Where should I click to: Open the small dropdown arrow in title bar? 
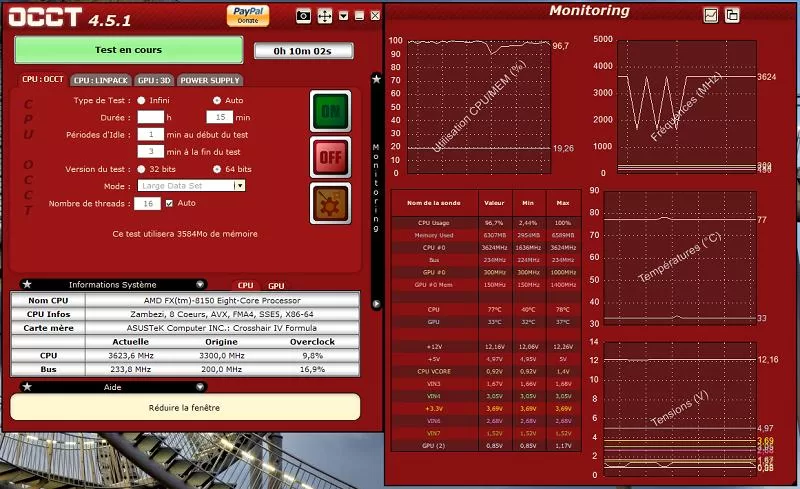coord(344,16)
